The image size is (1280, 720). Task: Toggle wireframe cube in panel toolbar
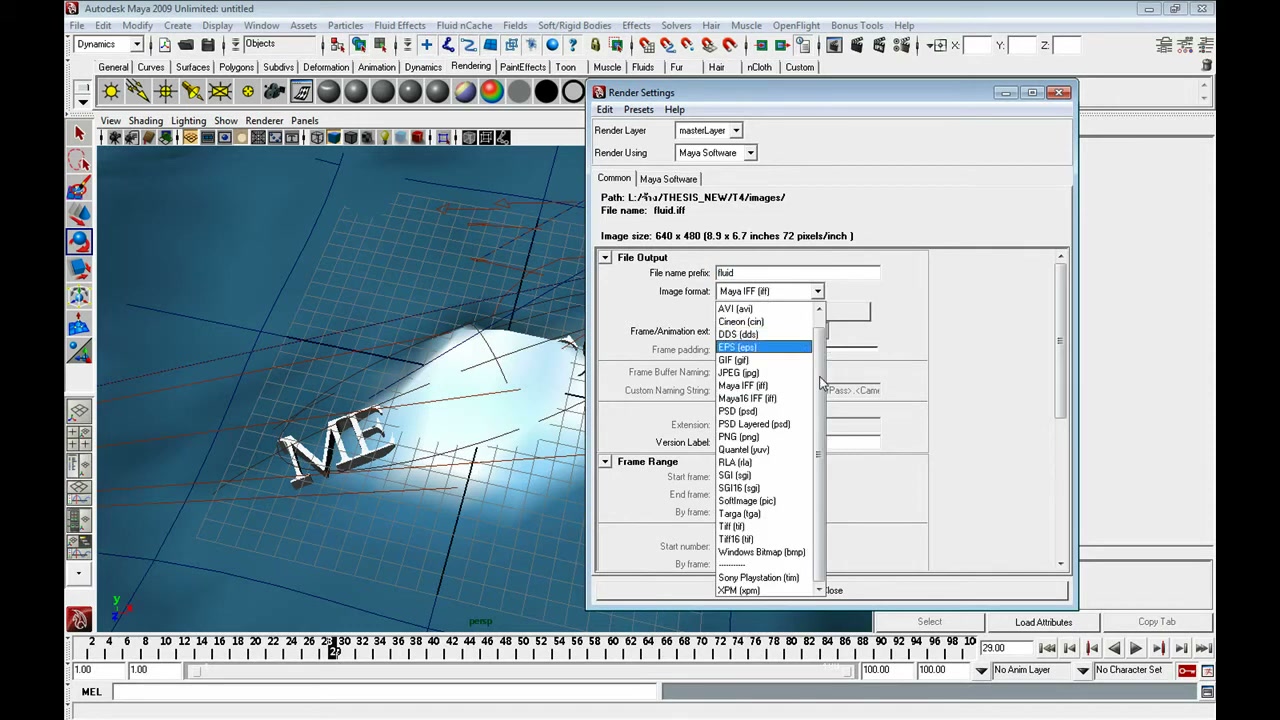point(317,137)
